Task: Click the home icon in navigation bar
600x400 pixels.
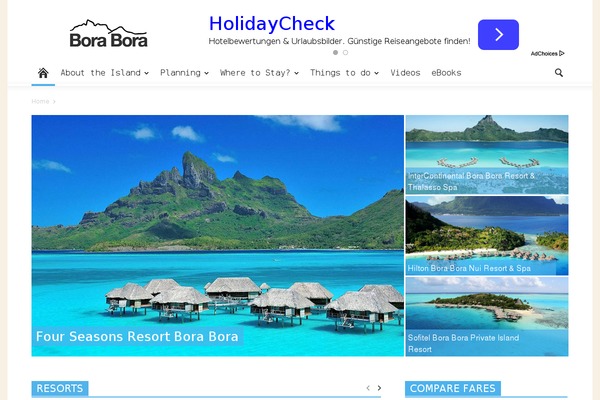Action: 43,73
